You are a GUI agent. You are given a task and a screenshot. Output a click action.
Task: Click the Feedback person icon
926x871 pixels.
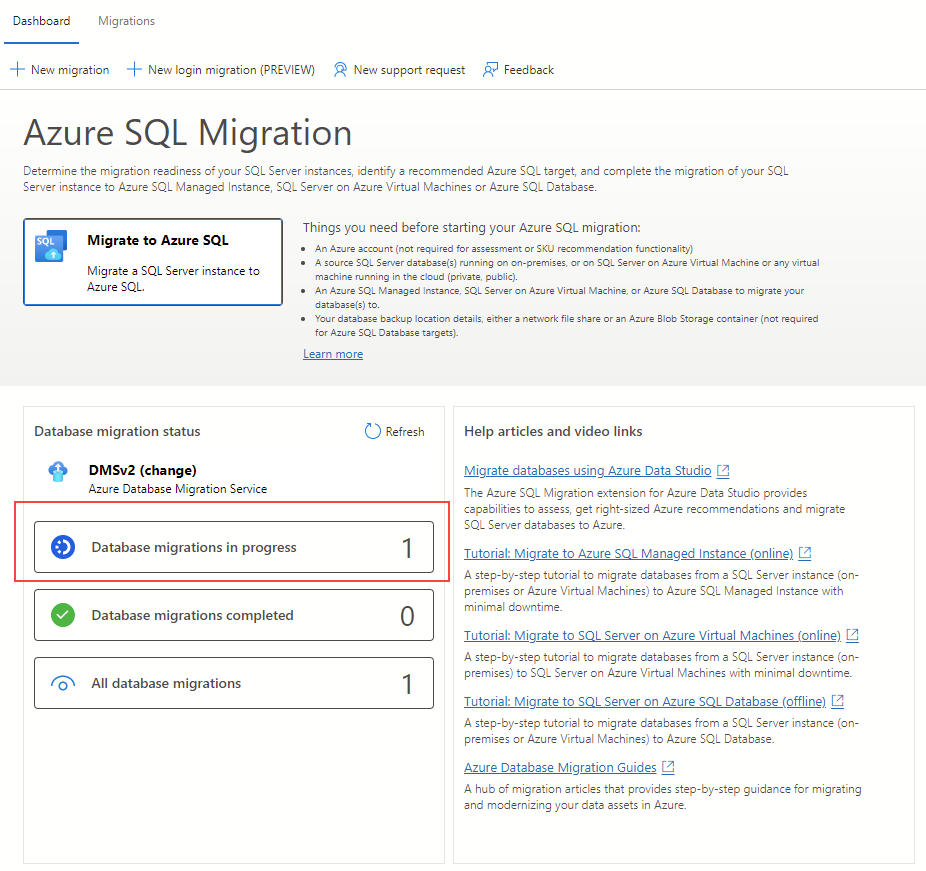click(x=490, y=70)
